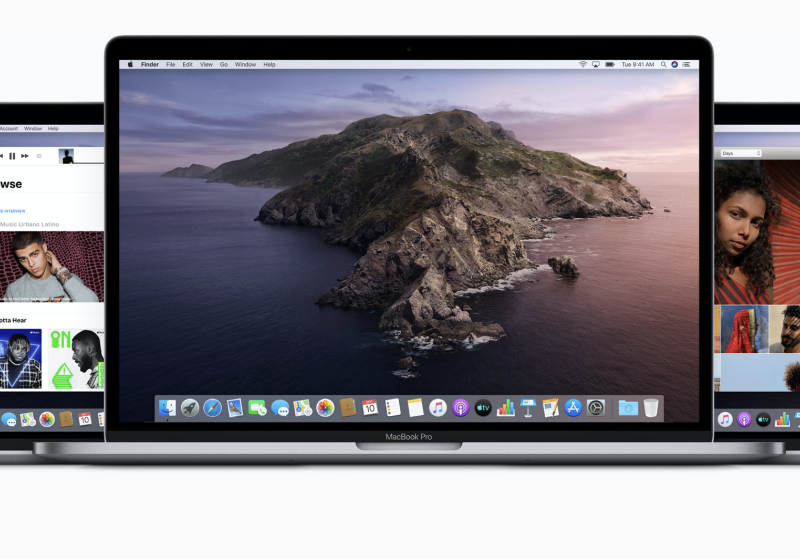Image resolution: width=800 pixels, height=560 pixels.
Task: Open Notification Center list icon
Action: [687, 64]
